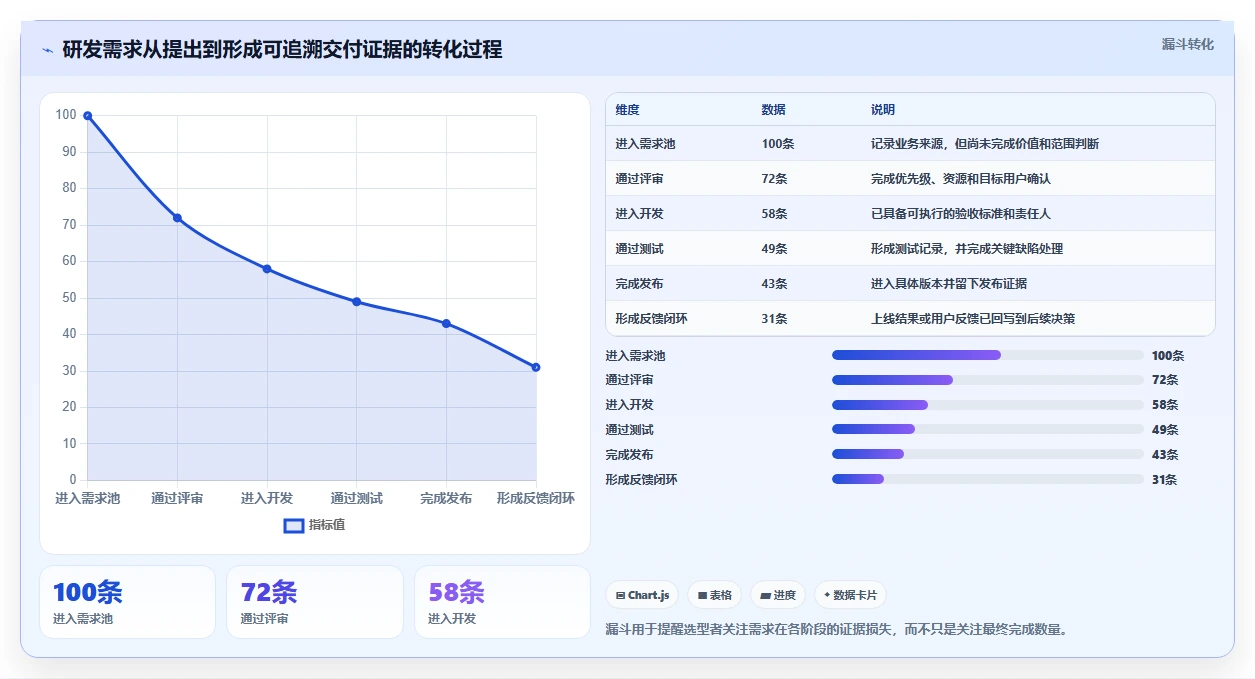Click the 数据卡片 tag chip
The width and height of the screenshot is (1255, 679).
click(x=850, y=595)
